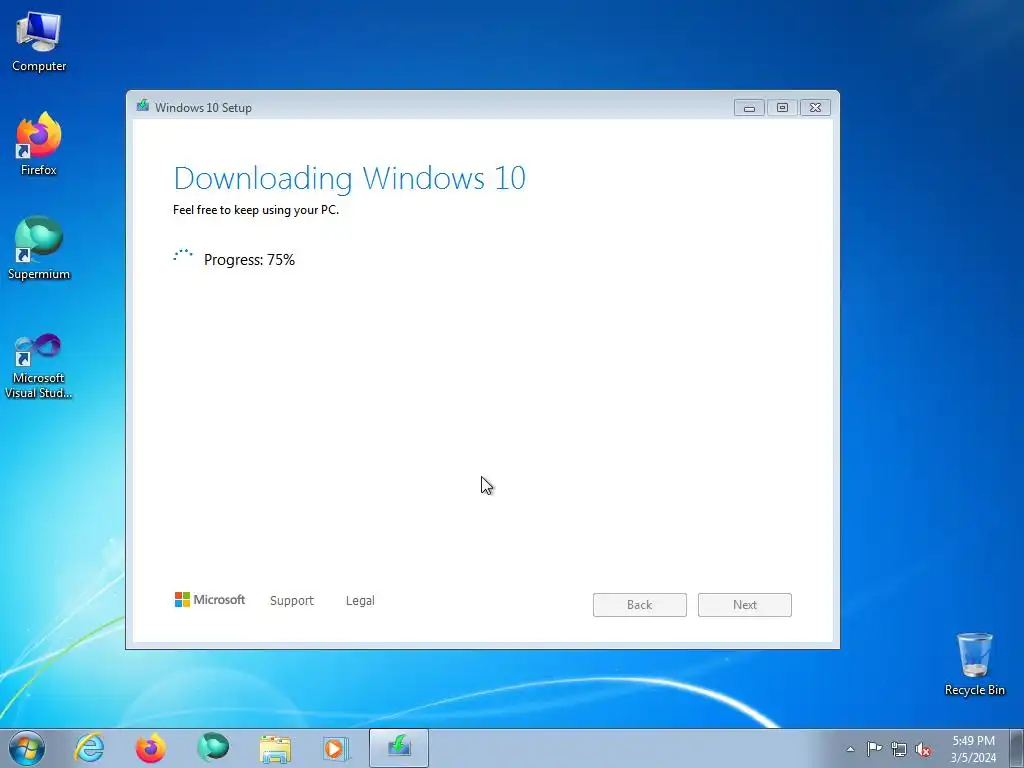Show hidden system tray icons
The height and width of the screenshot is (768, 1024).
pyautogui.click(x=850, y=749)
